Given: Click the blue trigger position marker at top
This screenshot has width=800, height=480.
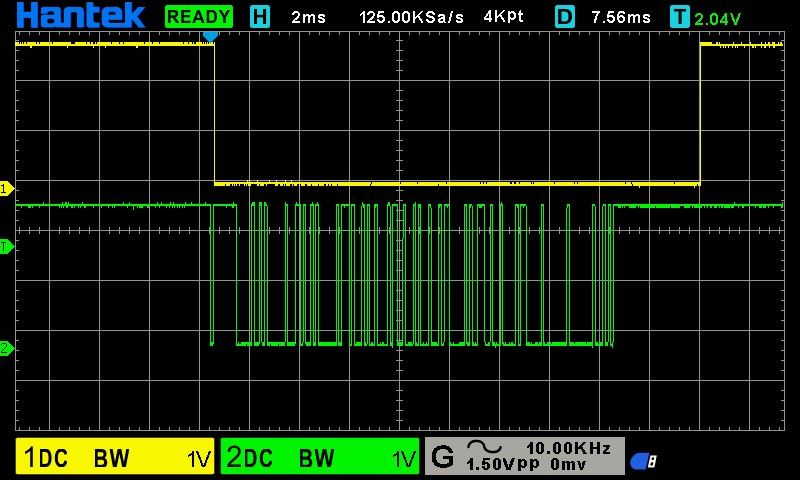Looking at the screenshot, I should [x=210, y=36].
